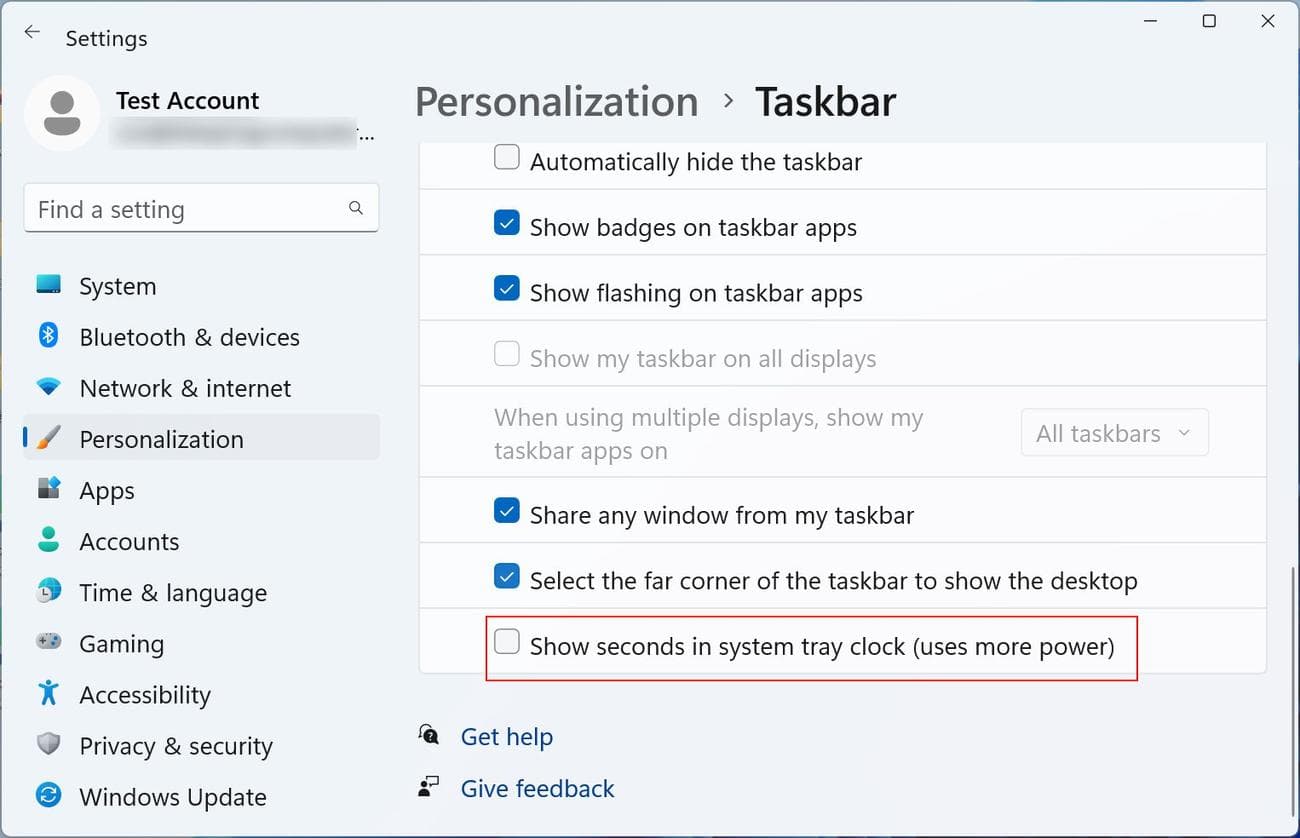Select the Network & internet icon
The image size is (1300, 838).
(48, 388)
